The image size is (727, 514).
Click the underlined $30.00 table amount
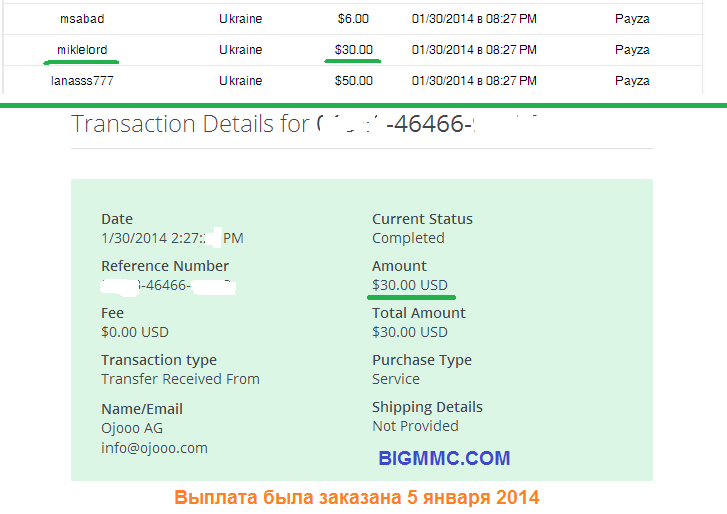click(x=353, y=49)
